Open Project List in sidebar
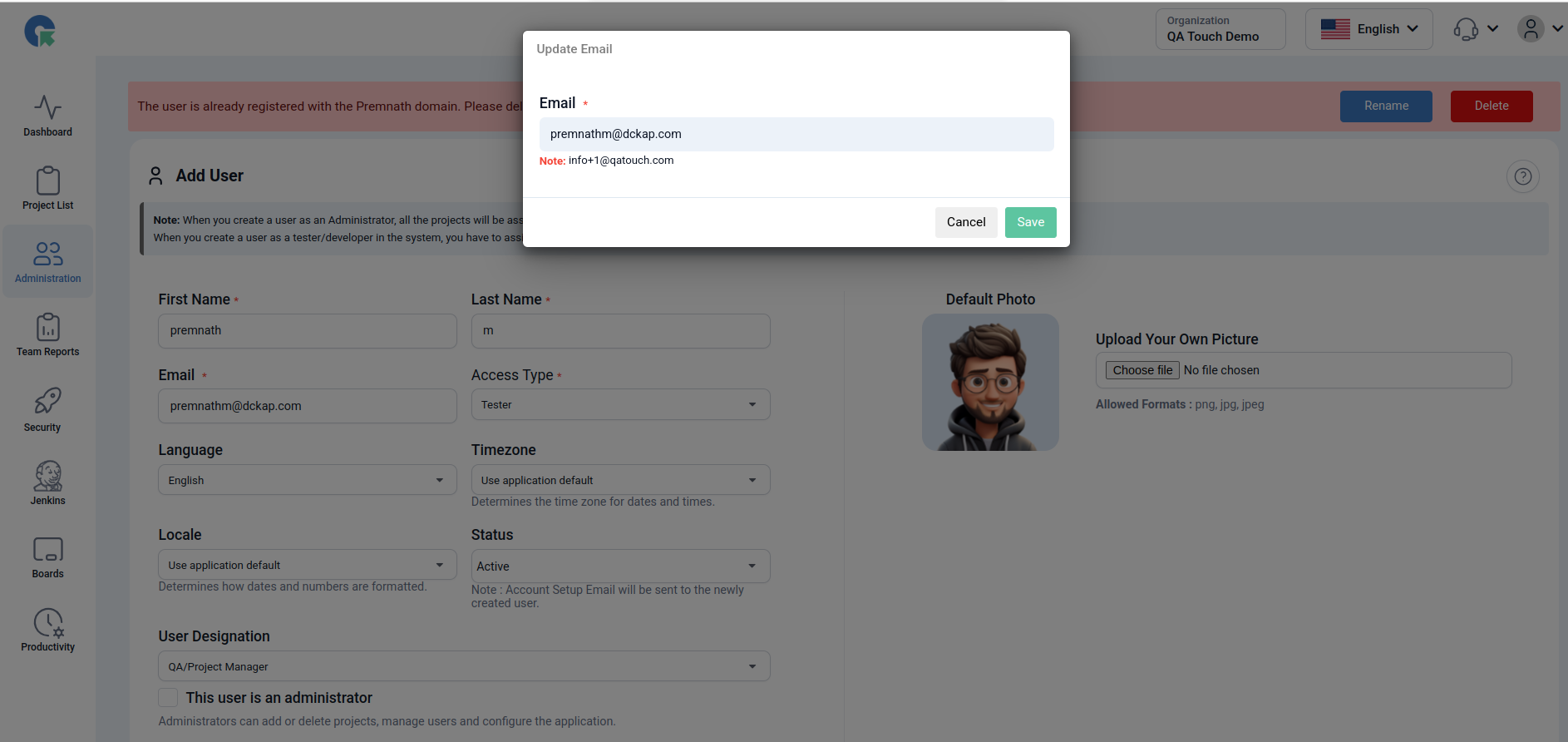This screenshot has height=742, width=1568. tap(47, 189)
